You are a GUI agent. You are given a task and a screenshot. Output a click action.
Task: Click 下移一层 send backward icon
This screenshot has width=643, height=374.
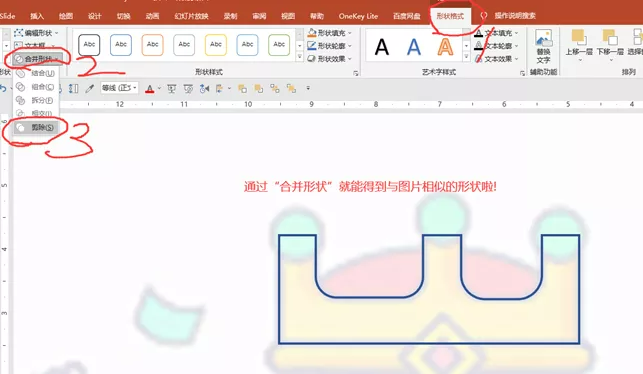click(610, 45)
